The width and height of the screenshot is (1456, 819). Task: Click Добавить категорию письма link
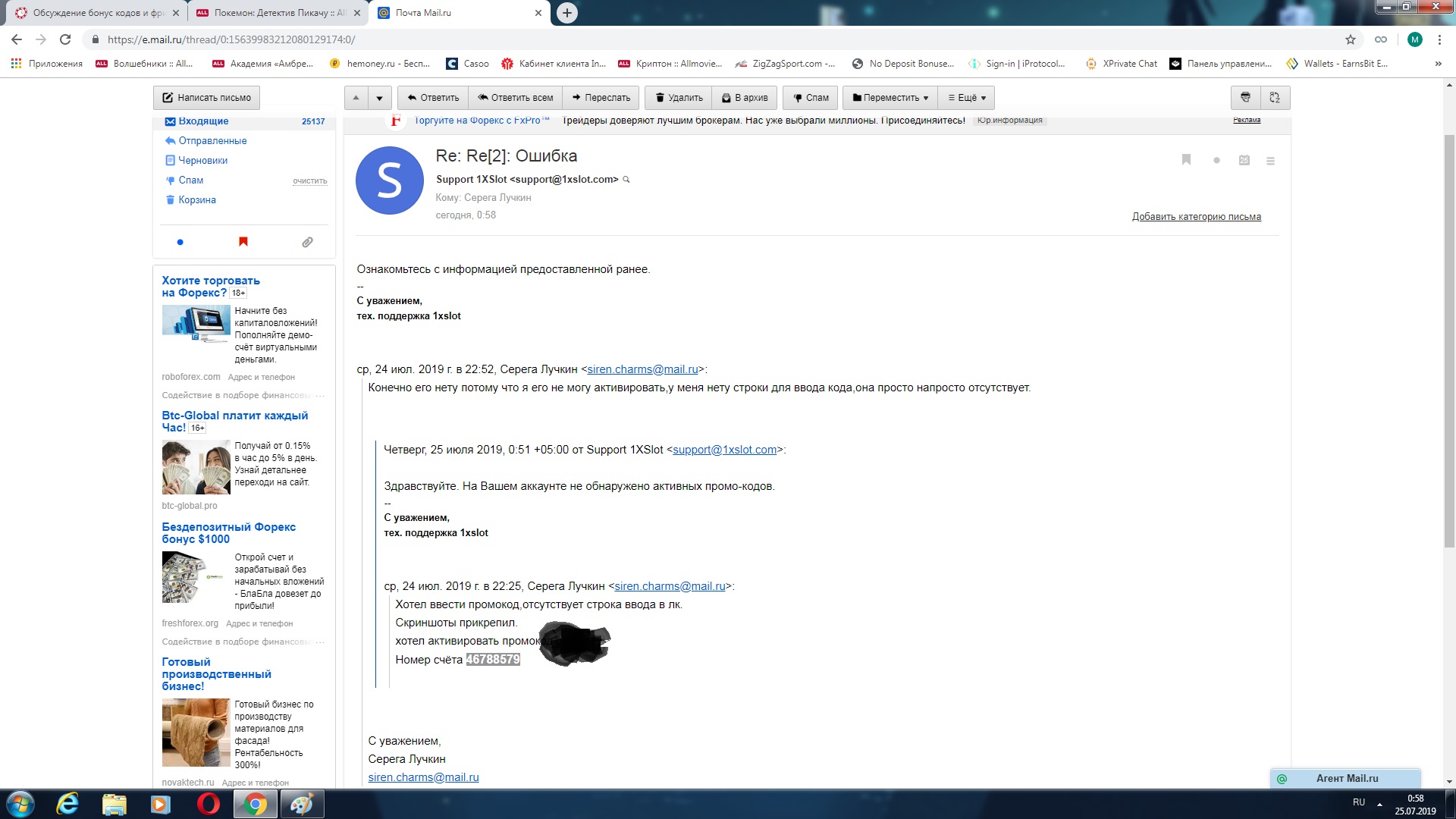point(1196,217)
